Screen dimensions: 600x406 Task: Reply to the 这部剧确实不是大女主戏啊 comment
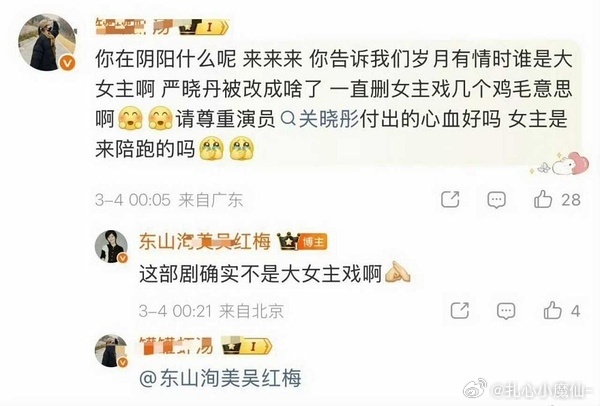pos(506,311)
